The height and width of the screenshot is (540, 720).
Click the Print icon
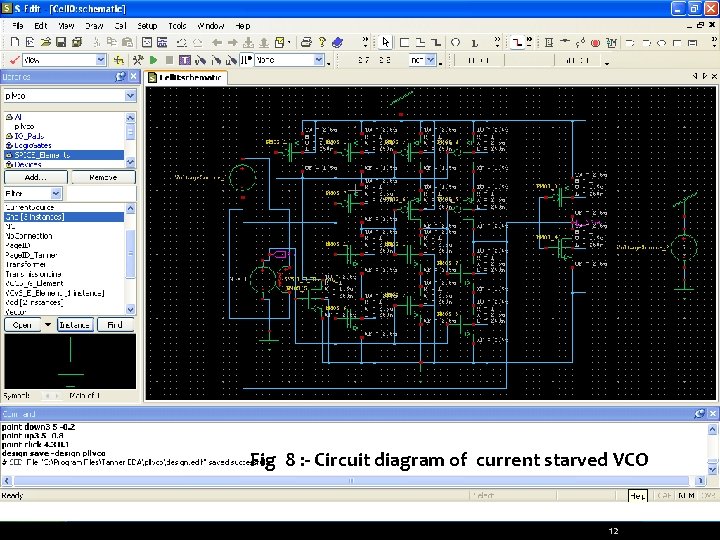pyautogui.click(x=306, y=42)
